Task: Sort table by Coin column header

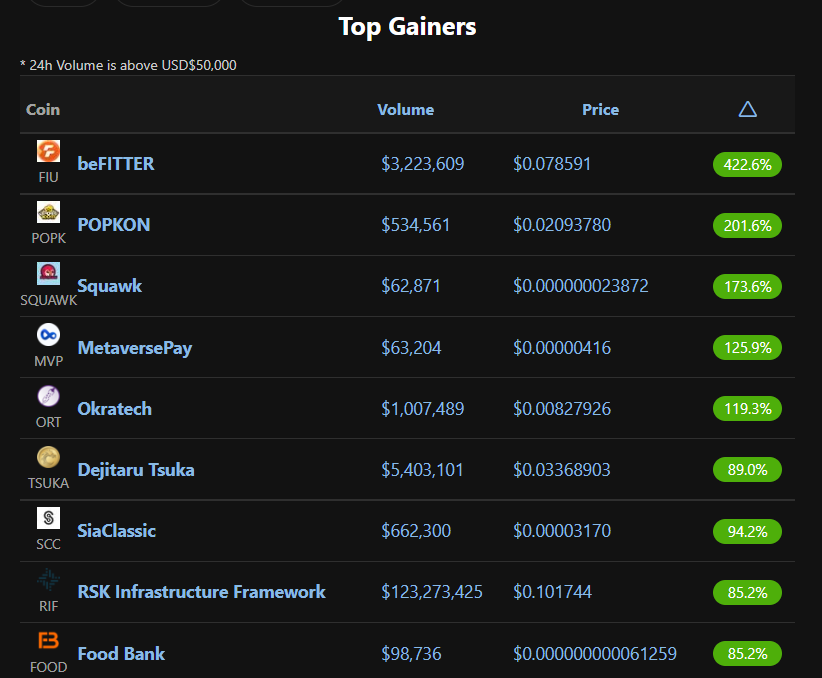Action: click(x=43, y=110)
